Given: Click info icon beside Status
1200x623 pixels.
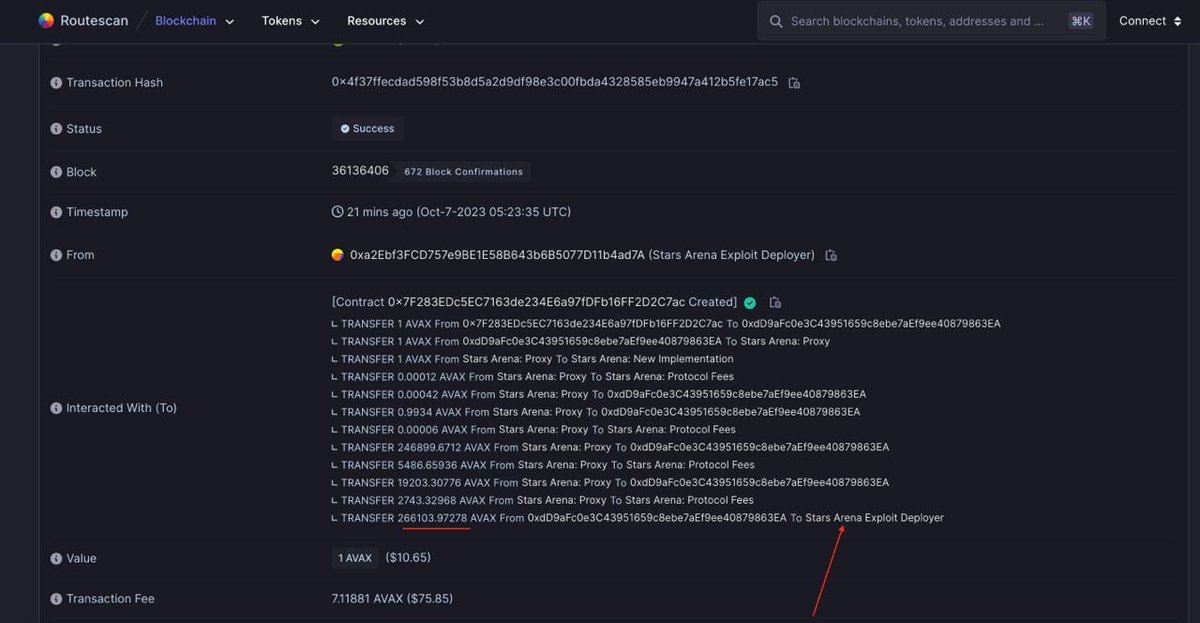Looking at the screenshot, I should pyautogui.click(x=56, y=129).
